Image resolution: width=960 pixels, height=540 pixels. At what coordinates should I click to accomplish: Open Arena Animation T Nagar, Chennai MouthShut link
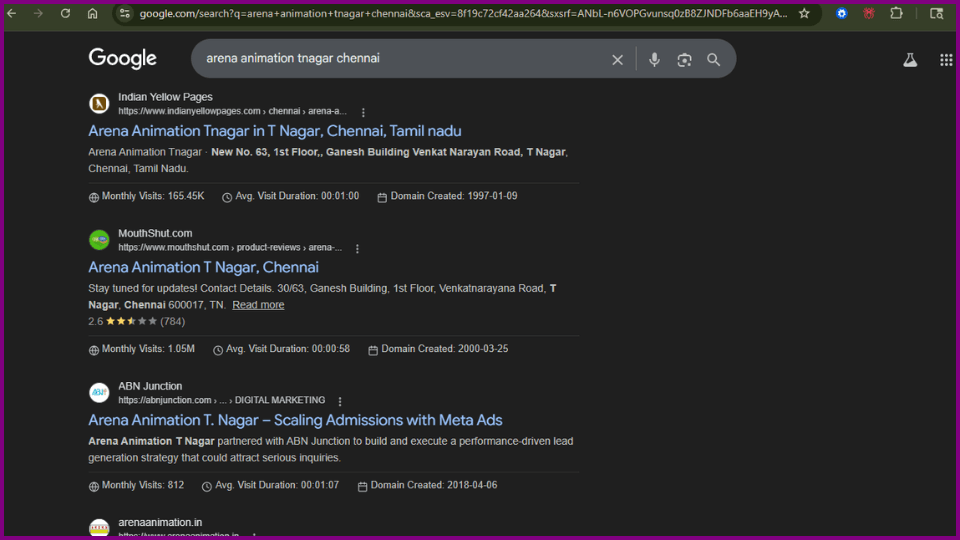pos(203,267)
